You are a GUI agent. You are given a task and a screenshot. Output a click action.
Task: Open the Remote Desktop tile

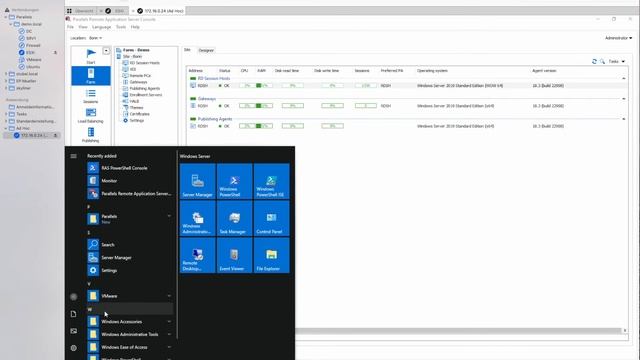(x=198, y=255)
